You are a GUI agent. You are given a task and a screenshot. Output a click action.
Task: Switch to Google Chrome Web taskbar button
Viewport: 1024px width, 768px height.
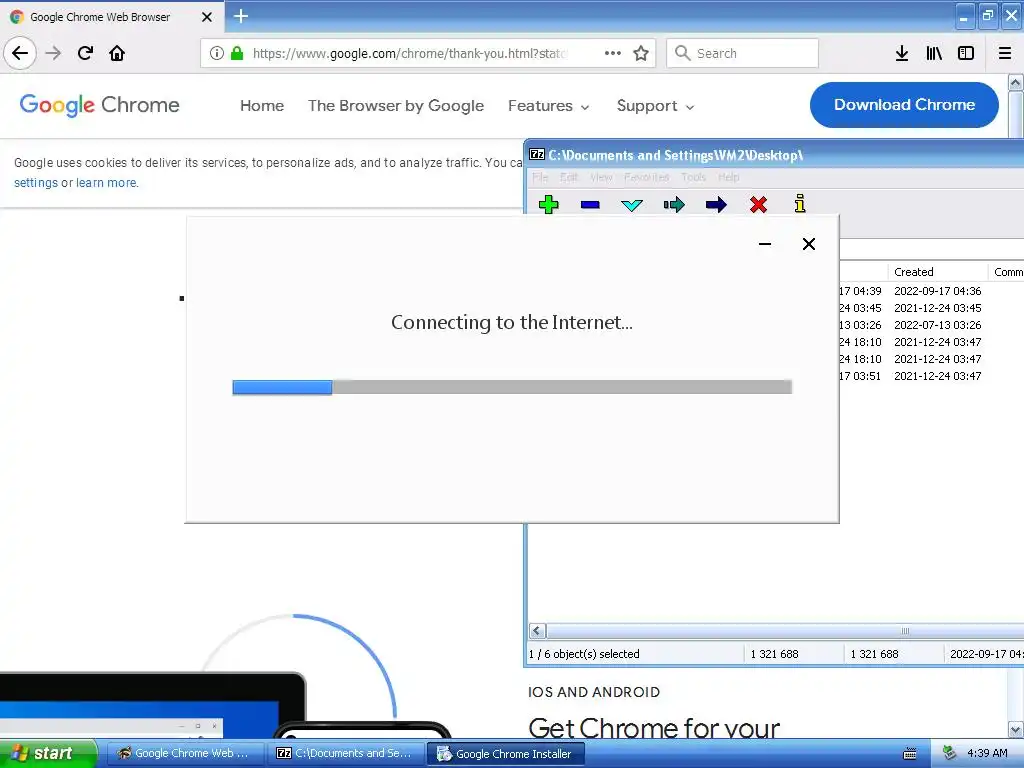[x=184, y=753]
